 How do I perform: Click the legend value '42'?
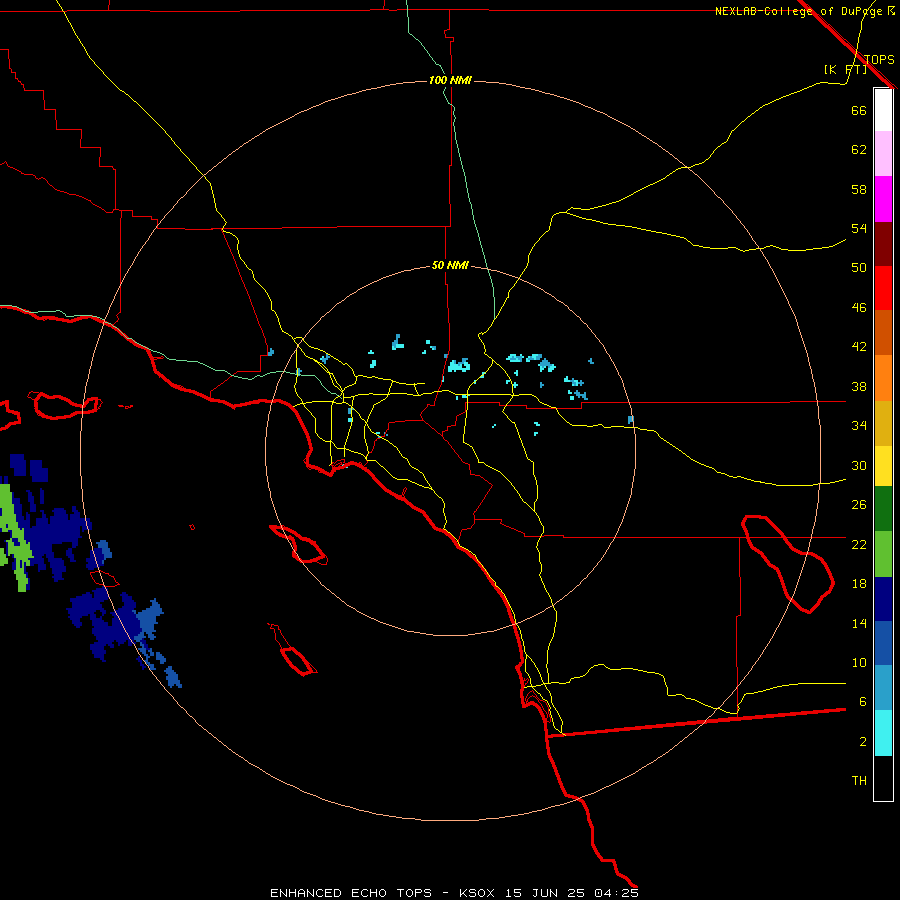click(859, 347)
